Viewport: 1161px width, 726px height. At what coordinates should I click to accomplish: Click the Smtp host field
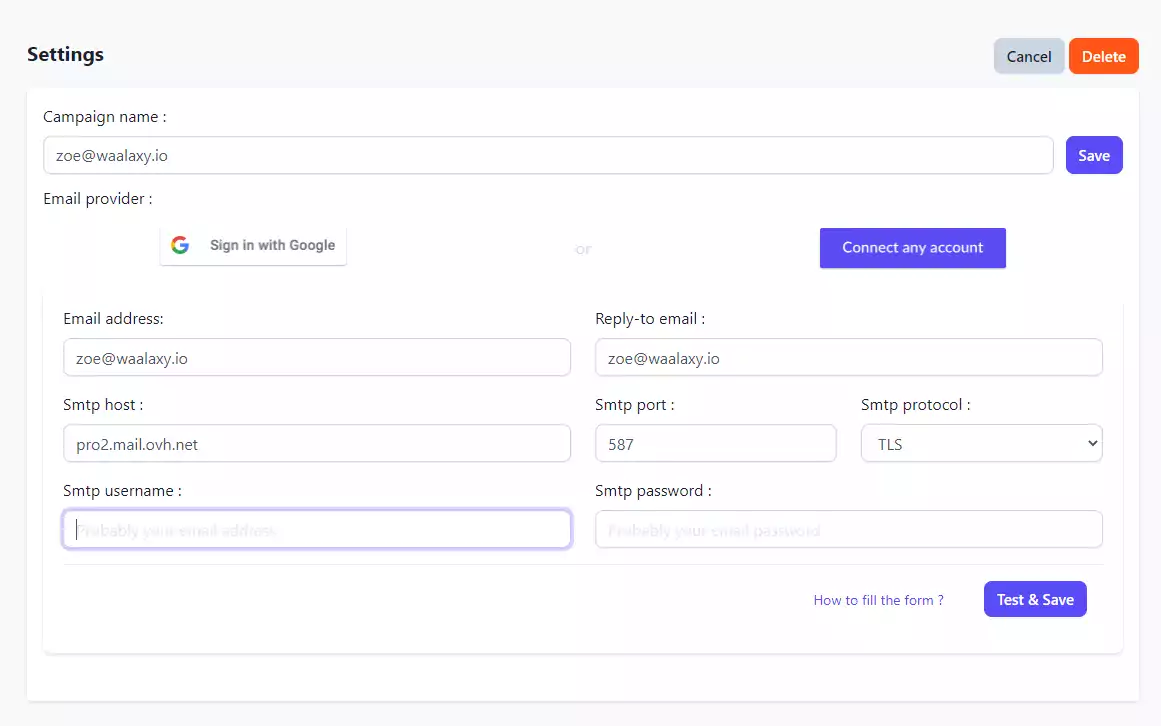pos(316,444)
